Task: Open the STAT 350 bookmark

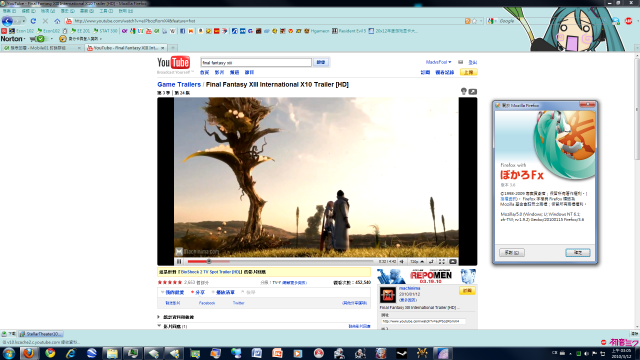Action: tap(105, 31)
